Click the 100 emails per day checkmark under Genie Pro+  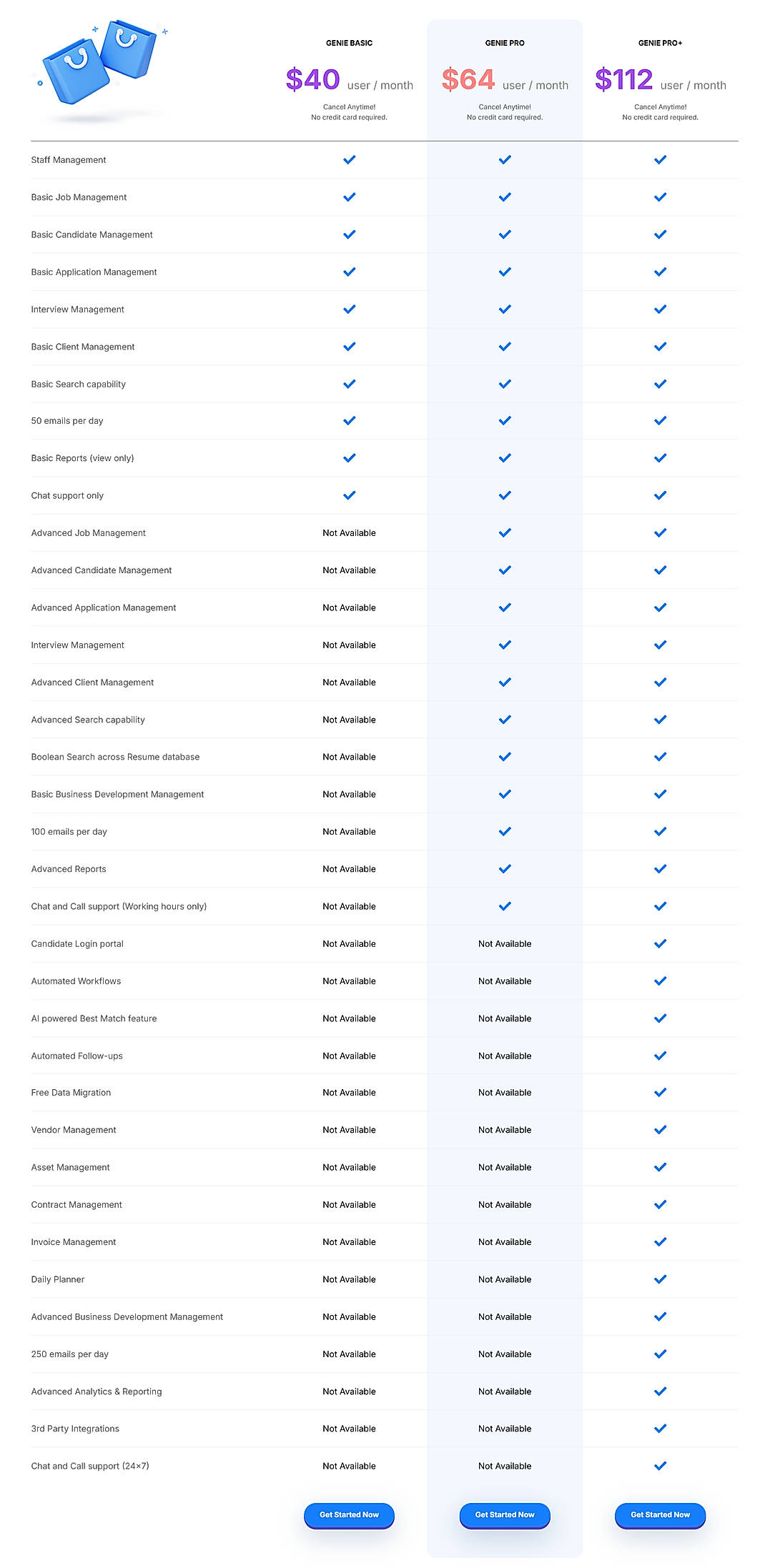(660, 831)
